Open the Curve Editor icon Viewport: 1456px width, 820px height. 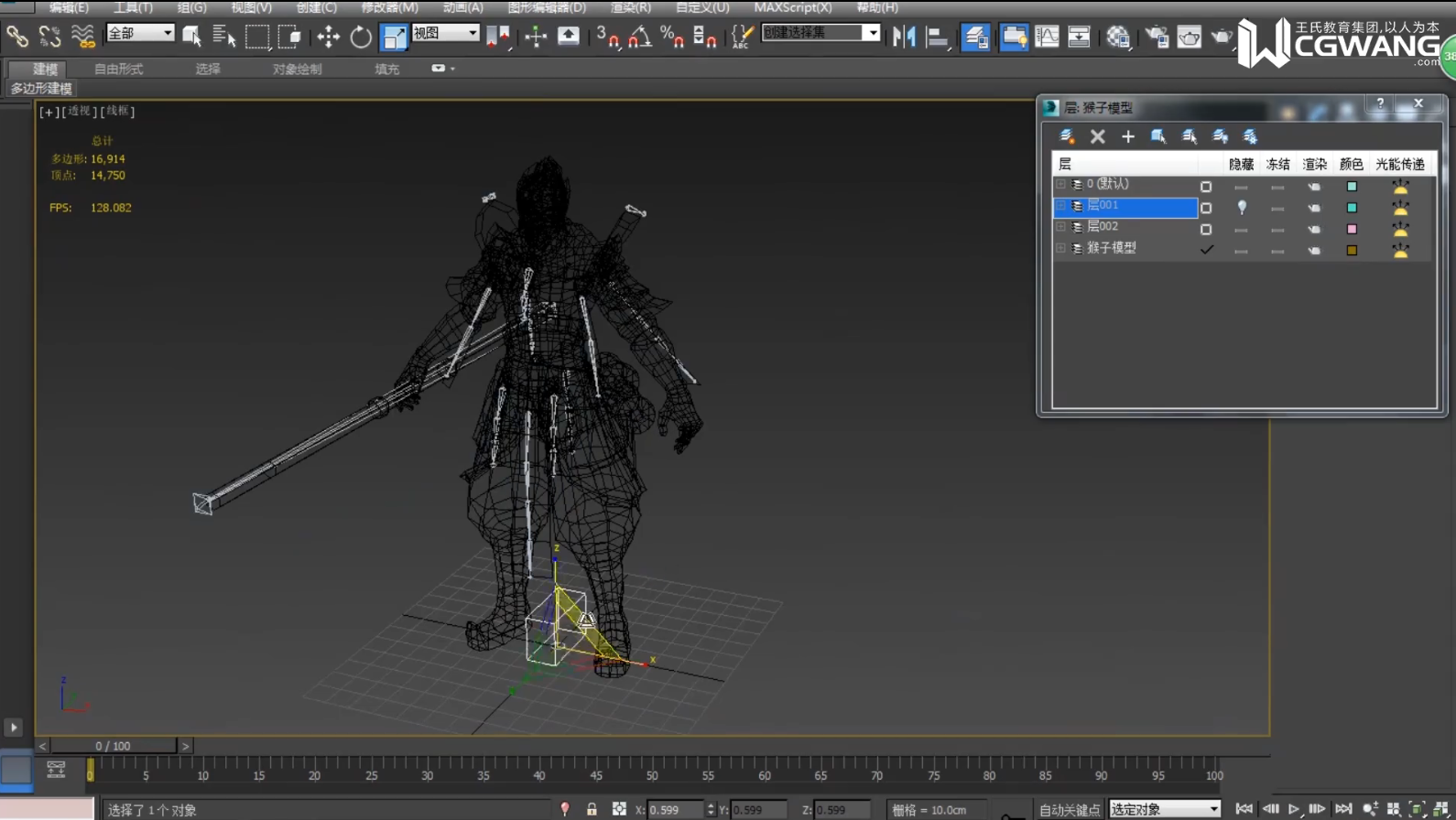click(1047, 37)
